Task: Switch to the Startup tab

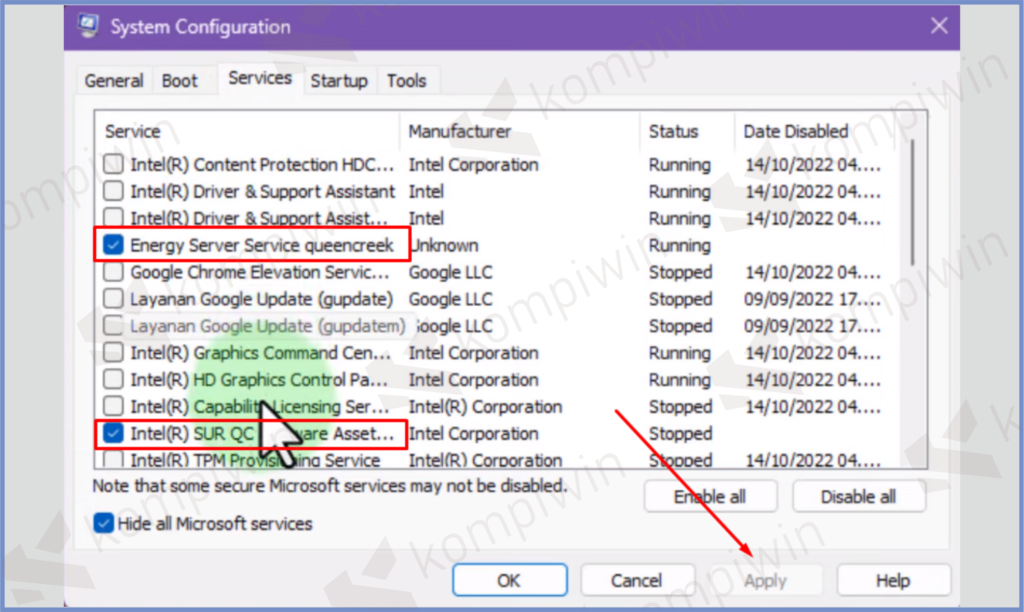Action: coord(339,81)
